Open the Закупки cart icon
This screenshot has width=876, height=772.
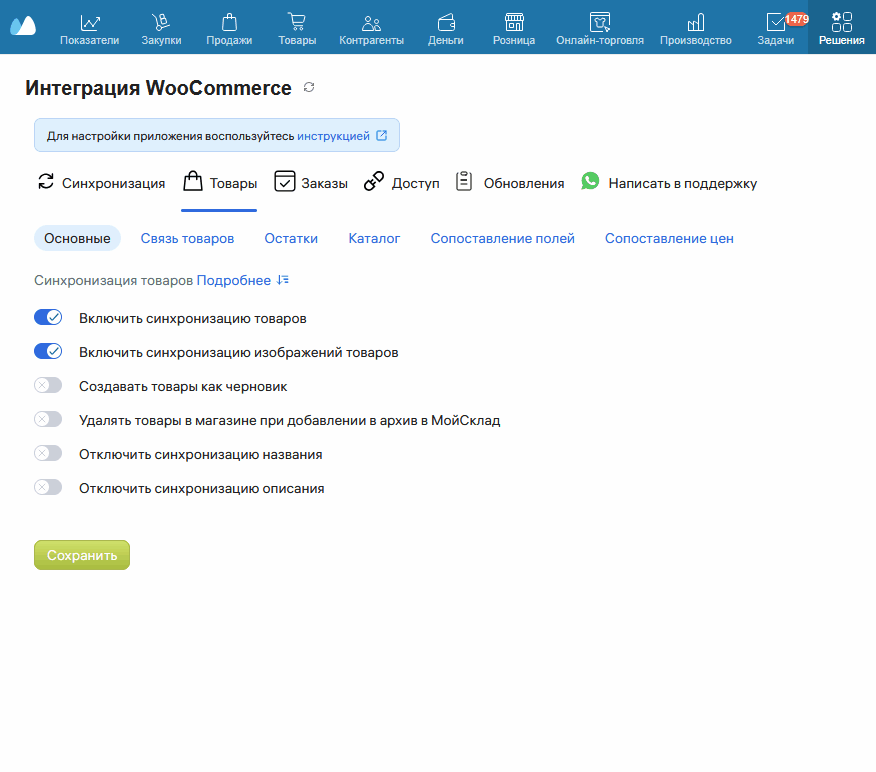[161, 22]
